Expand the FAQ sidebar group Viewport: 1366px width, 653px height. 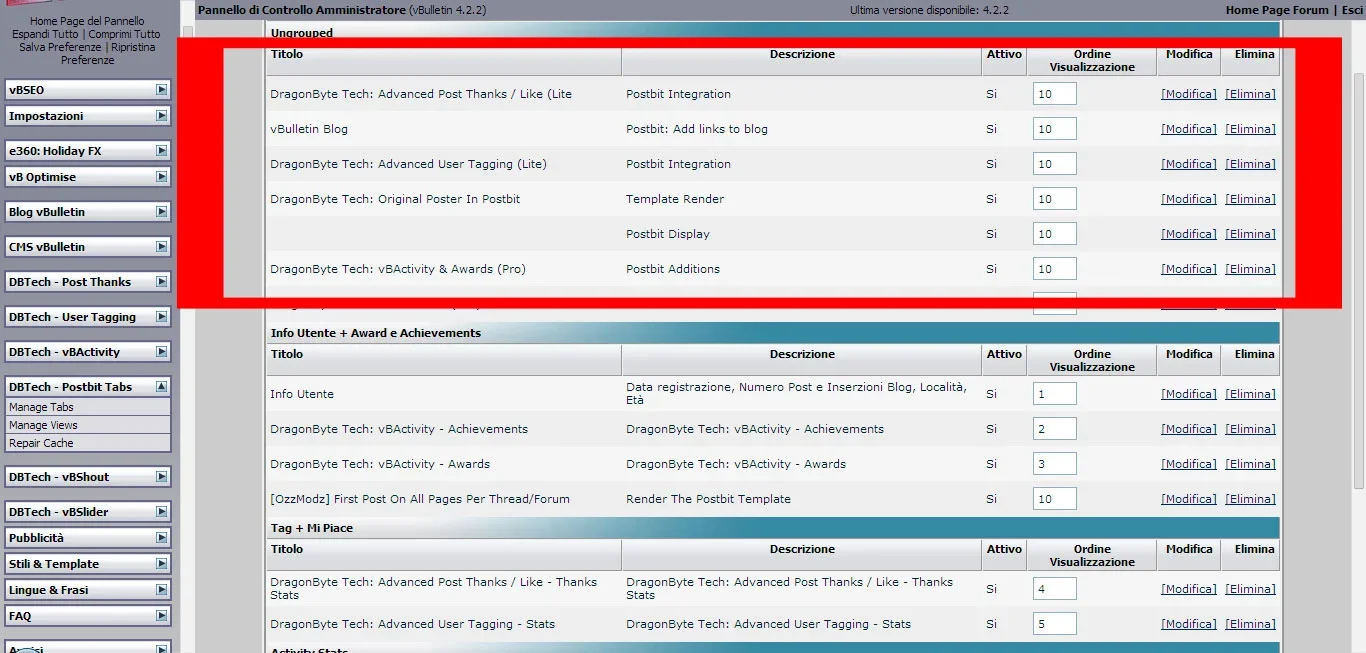pyautogui.click(x=161, y=616)
